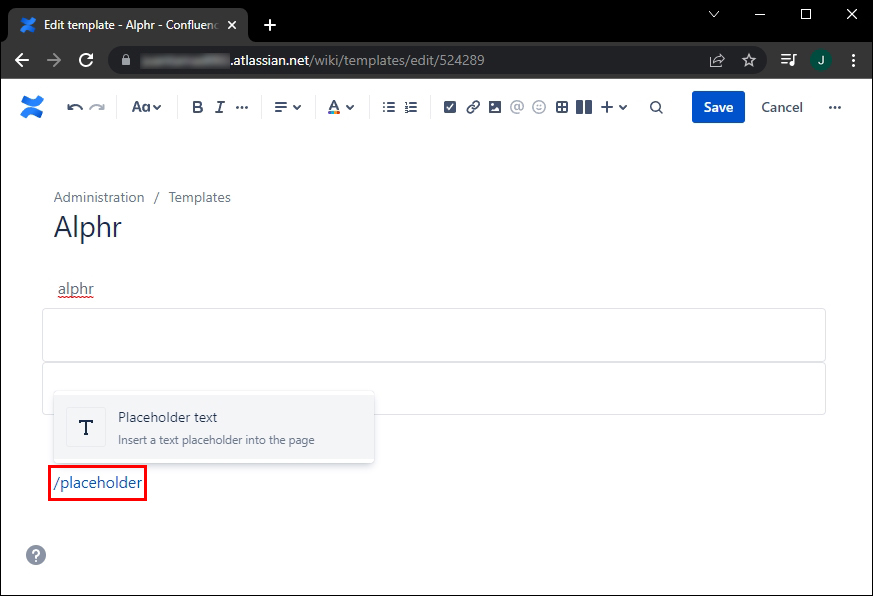
Task: Click the /placeholder typed command
Action: click(97, 482)
